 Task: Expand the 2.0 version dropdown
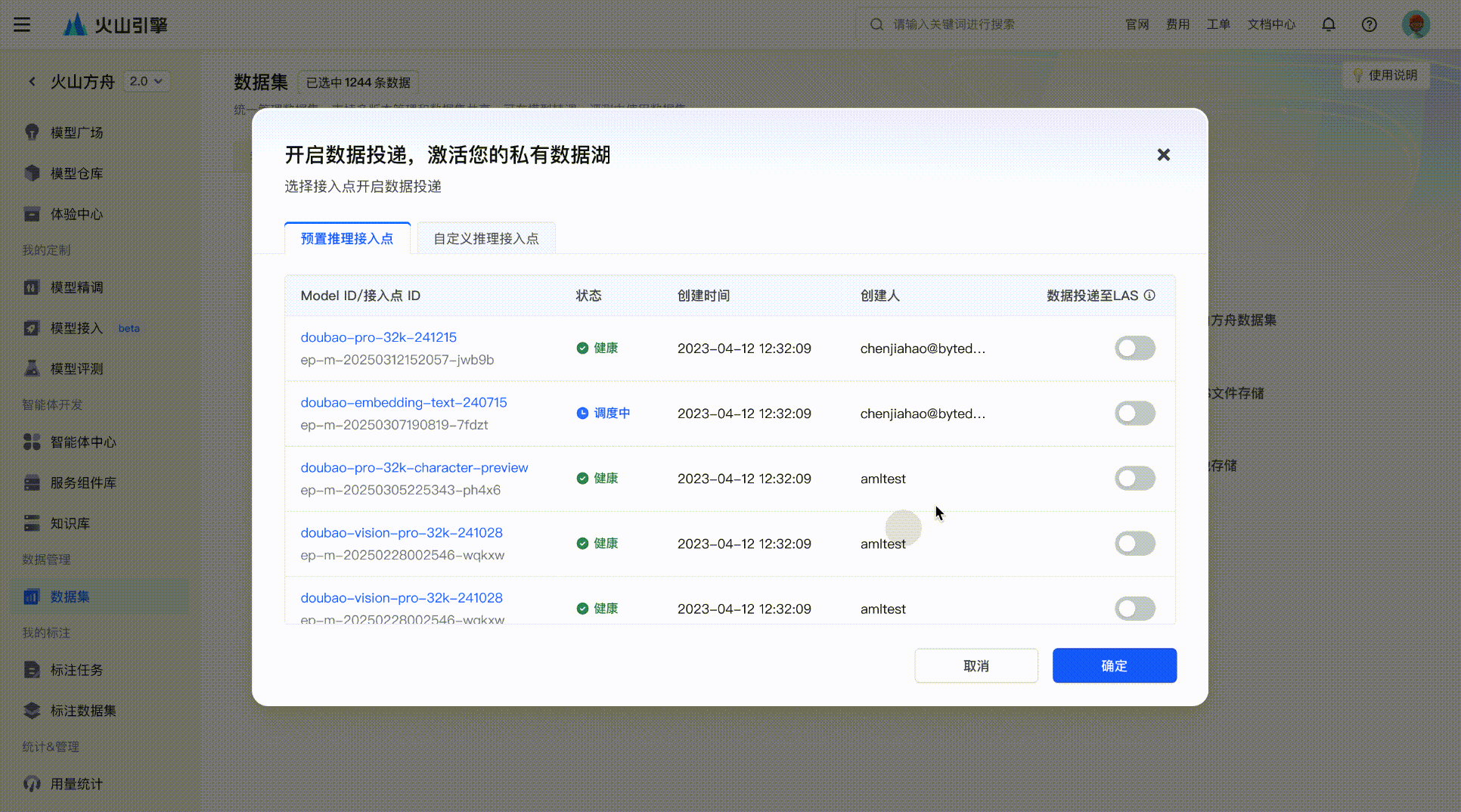pos(146,81)
